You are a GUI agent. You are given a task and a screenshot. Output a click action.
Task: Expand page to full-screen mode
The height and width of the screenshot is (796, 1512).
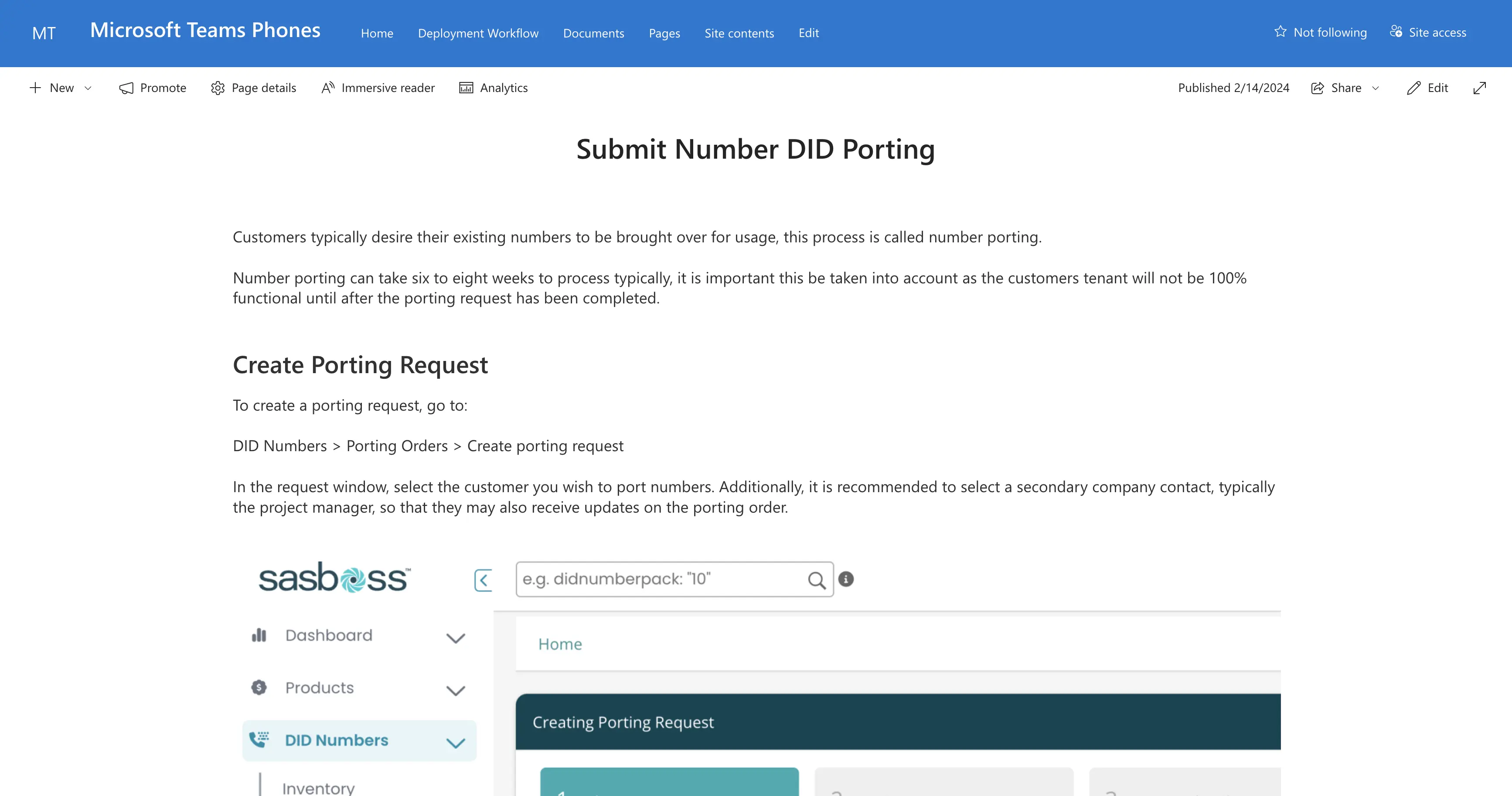pyautogui.click(x=1479, y=88)
